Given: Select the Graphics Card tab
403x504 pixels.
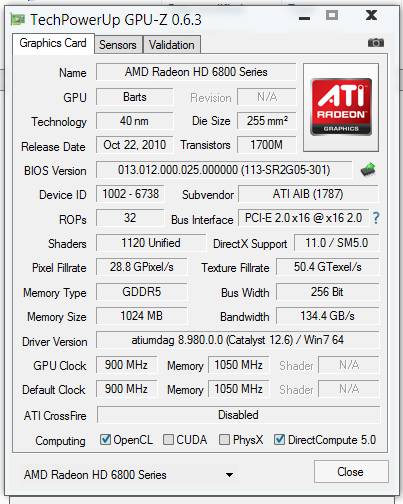Looking at the screenshot, I should pos(53,43).
